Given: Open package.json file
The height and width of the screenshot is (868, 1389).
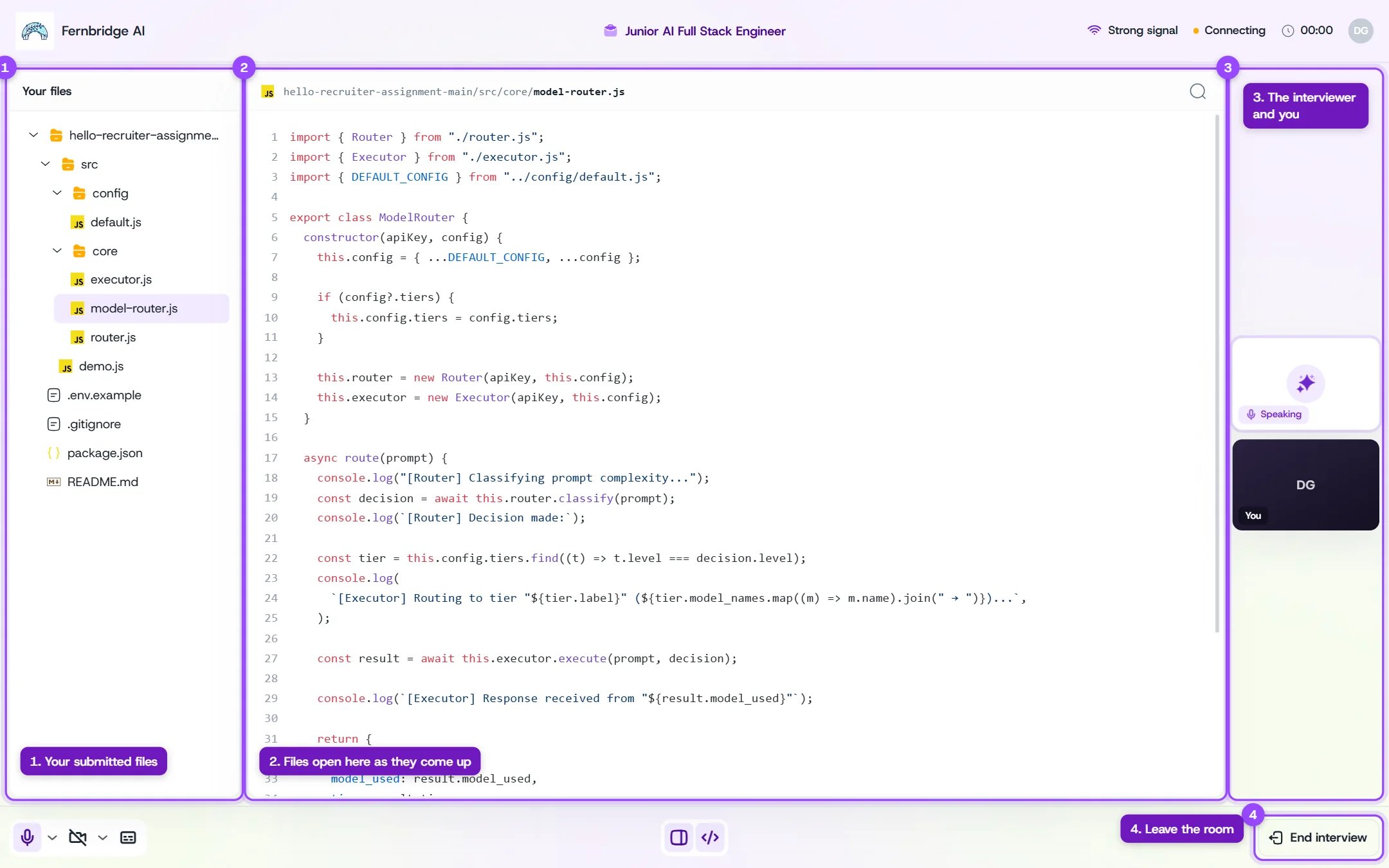Looking at the screenshot, I should (x=105, y=453).
